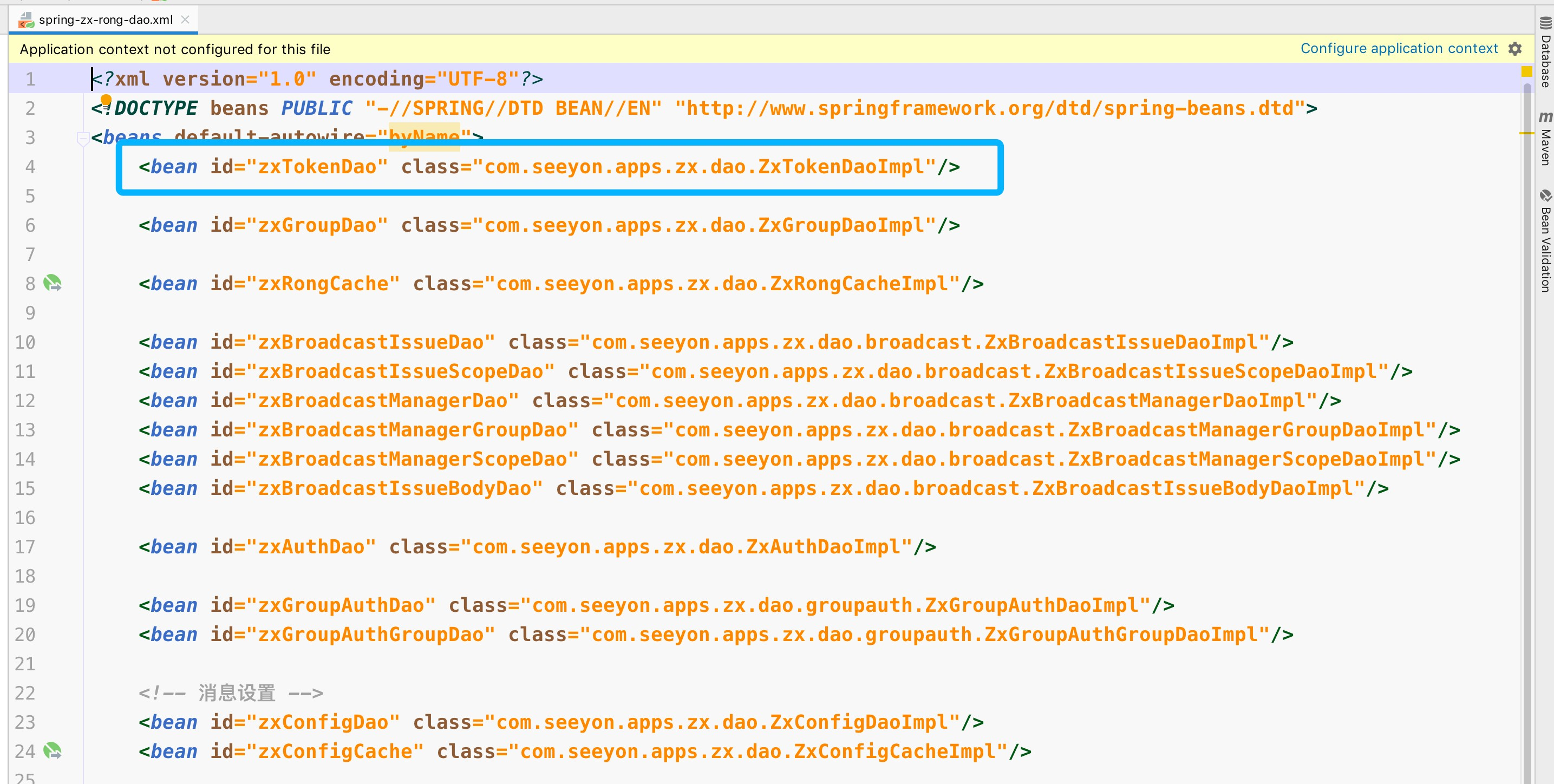Click the yellow inspection status indicator square
The width and height of the screenshot is (1554, 784).
pyautogui.click(x=1527, y=72)
